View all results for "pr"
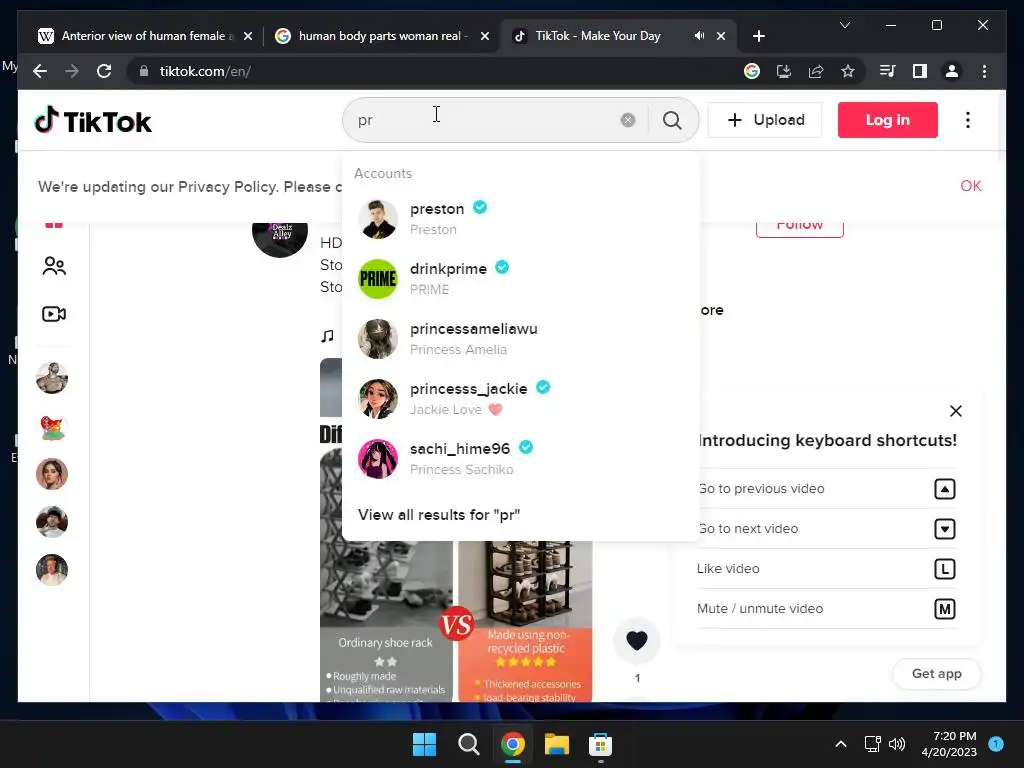 439,515
